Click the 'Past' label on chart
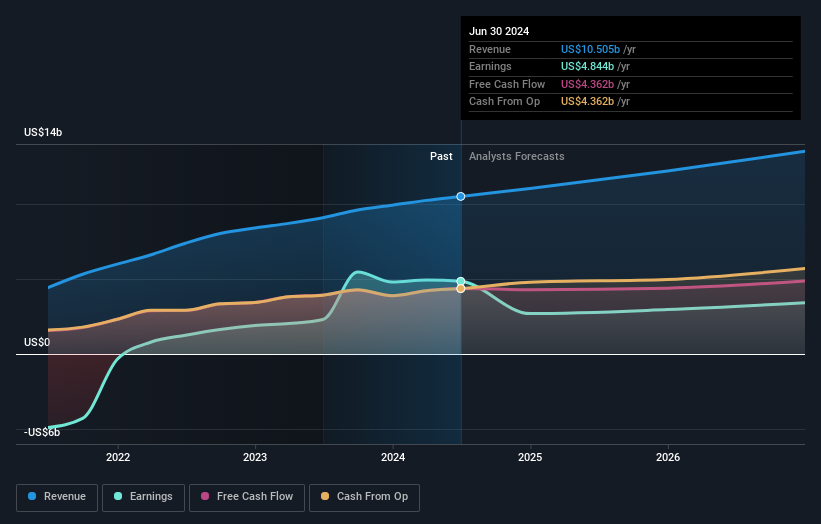Viewport: 821px width, 524px height. pyautogui.click(x=441, y=156)
